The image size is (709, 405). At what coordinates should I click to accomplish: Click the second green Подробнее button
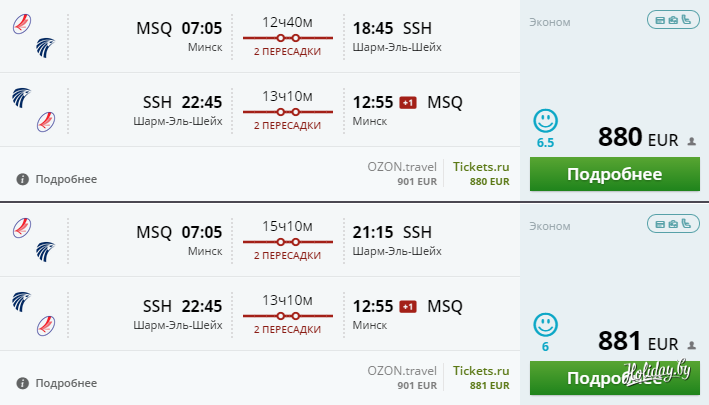click(614, 378)
